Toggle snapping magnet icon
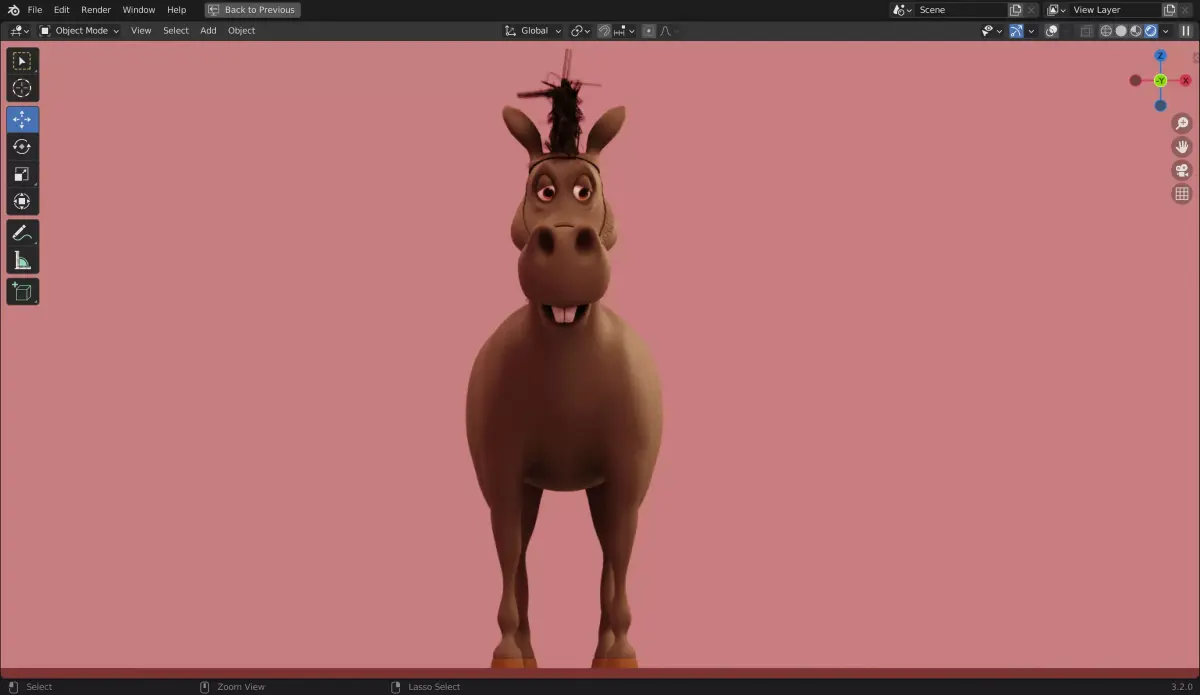 [604, 31]
